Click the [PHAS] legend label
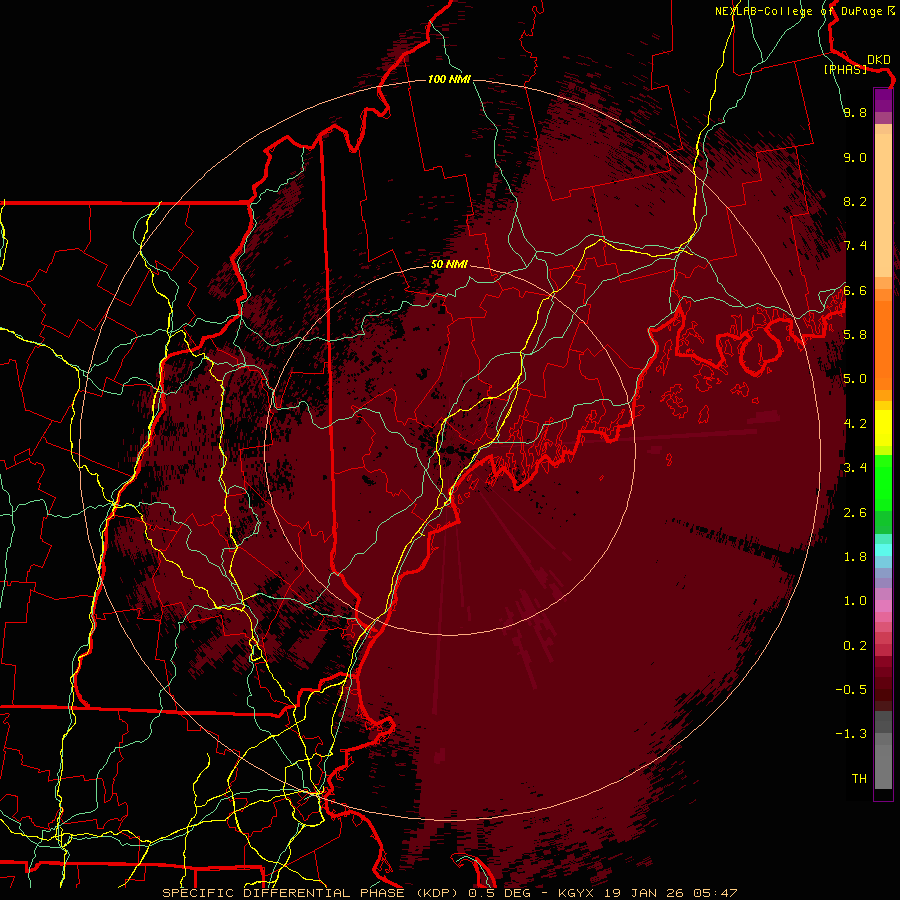 (x=845, y=69)
